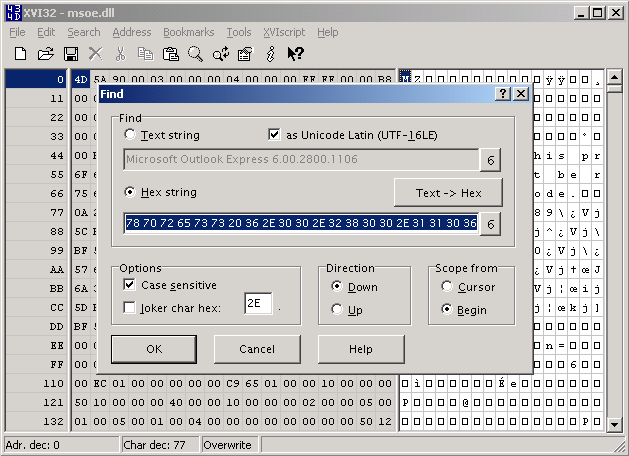The height and width of the screenshot is (456, 629).
Task: Click the Replace toolbar icon
Action: click(220, 53)
